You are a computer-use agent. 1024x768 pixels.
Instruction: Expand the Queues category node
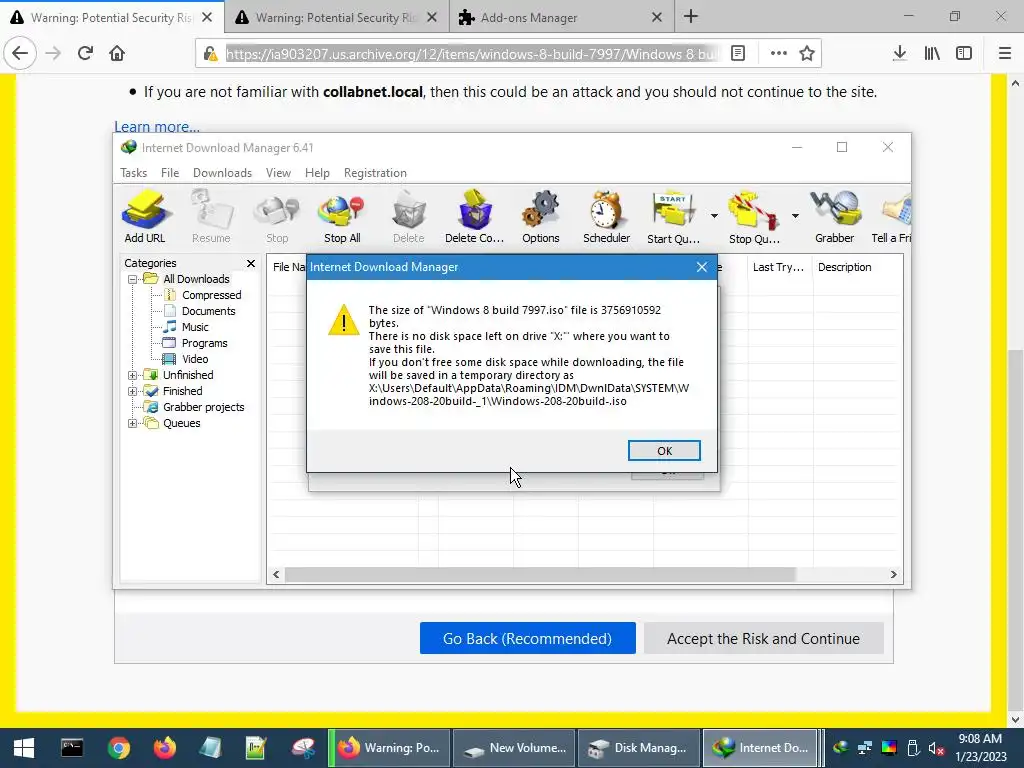tap(133, 423)
